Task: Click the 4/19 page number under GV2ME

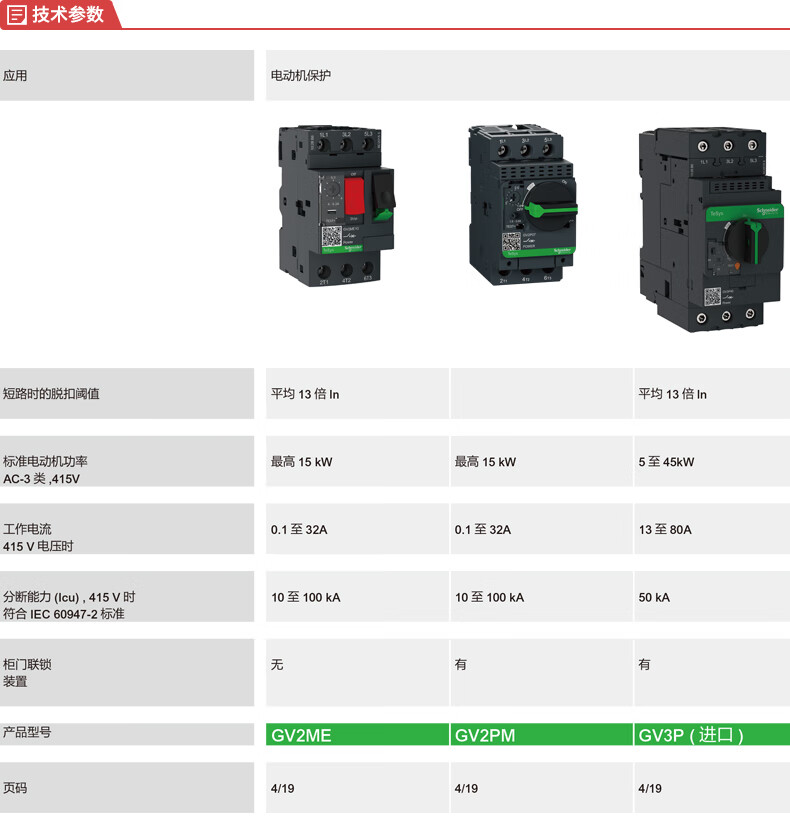Action: point(283,788)
